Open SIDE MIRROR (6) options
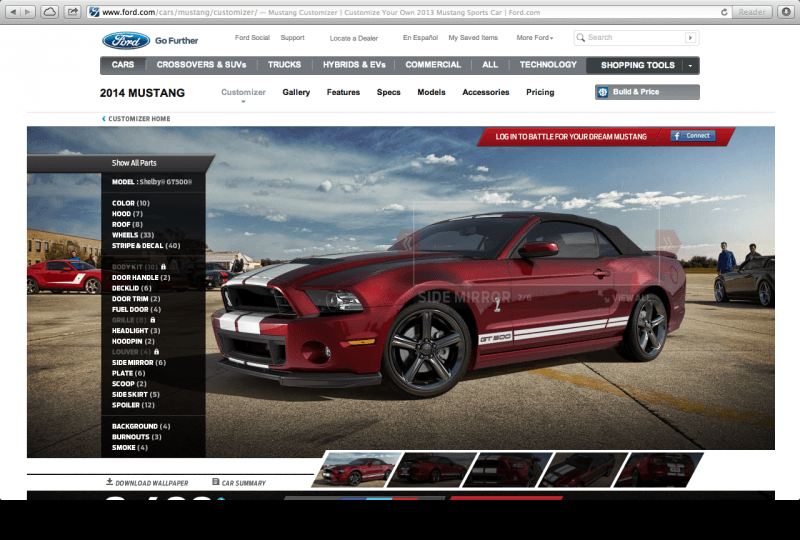800x540 pixels. click(x=139, y=363)
